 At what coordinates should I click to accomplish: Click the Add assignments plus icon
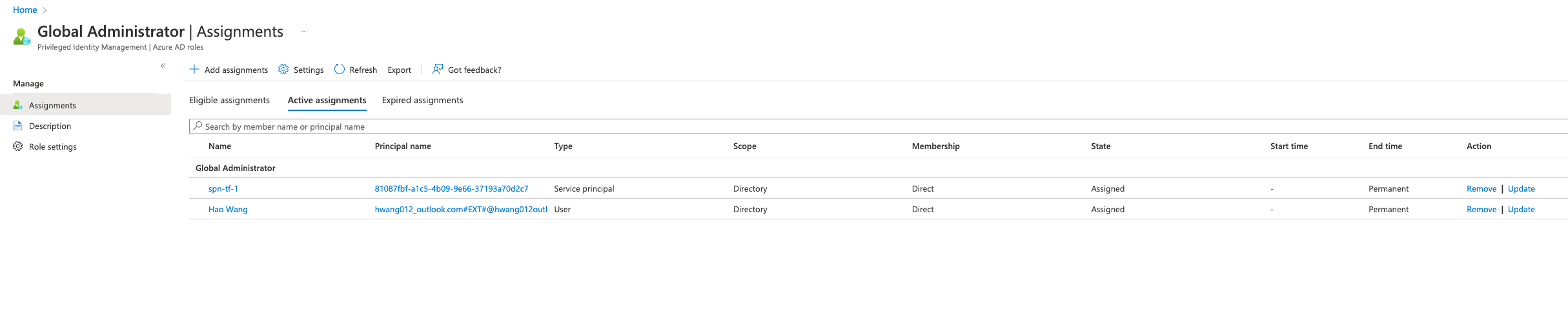[x=194, y=69]
